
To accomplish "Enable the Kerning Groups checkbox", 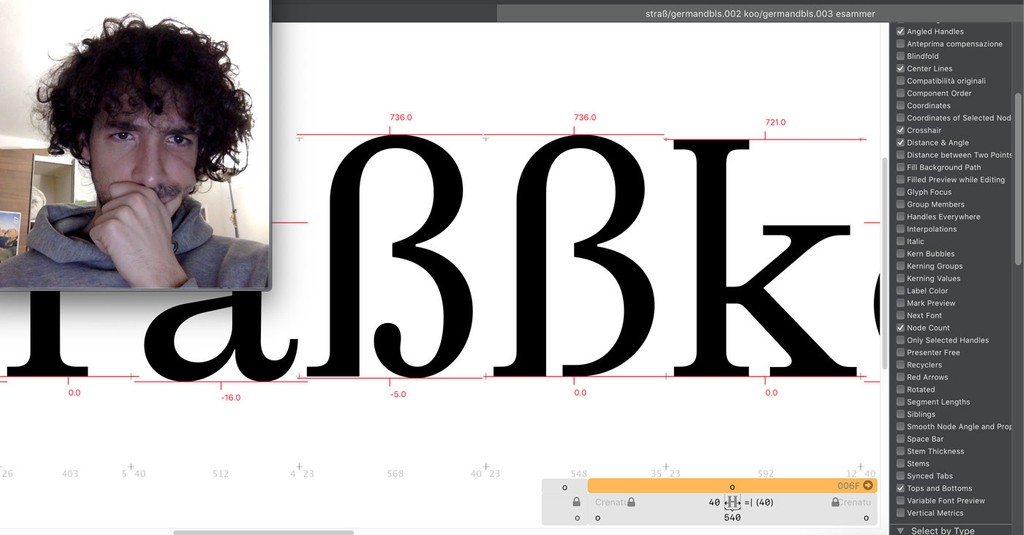I will (x=901, y=266).
